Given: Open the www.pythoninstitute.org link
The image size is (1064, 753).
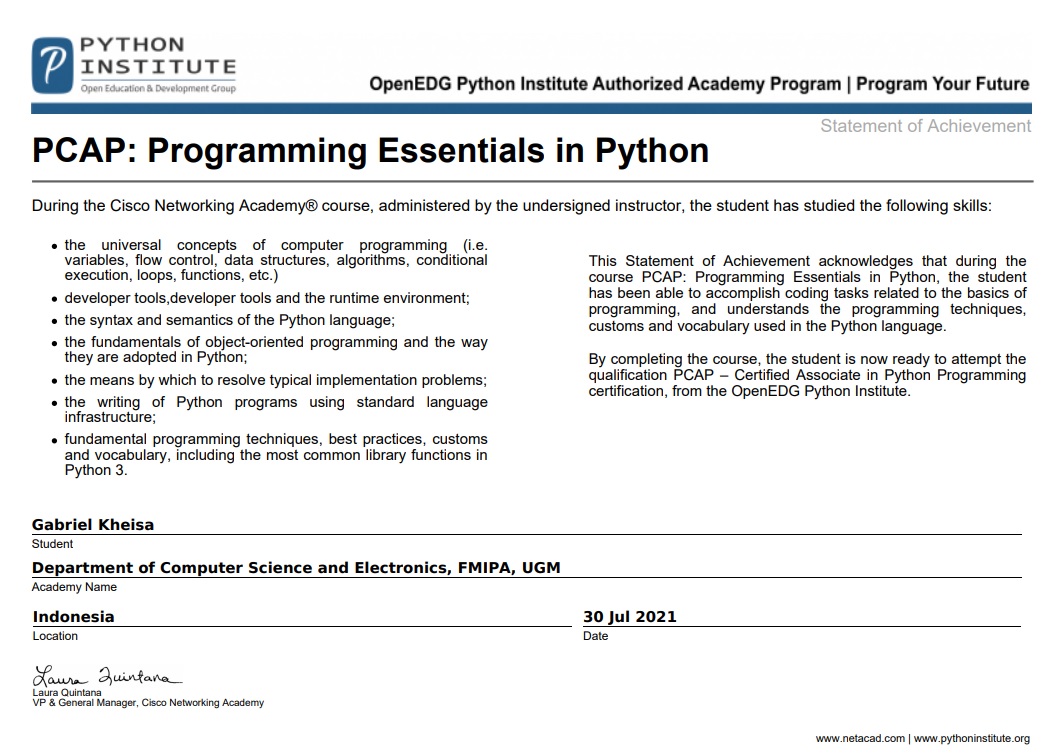Looking at the screenshot, I should click(971, 739).
